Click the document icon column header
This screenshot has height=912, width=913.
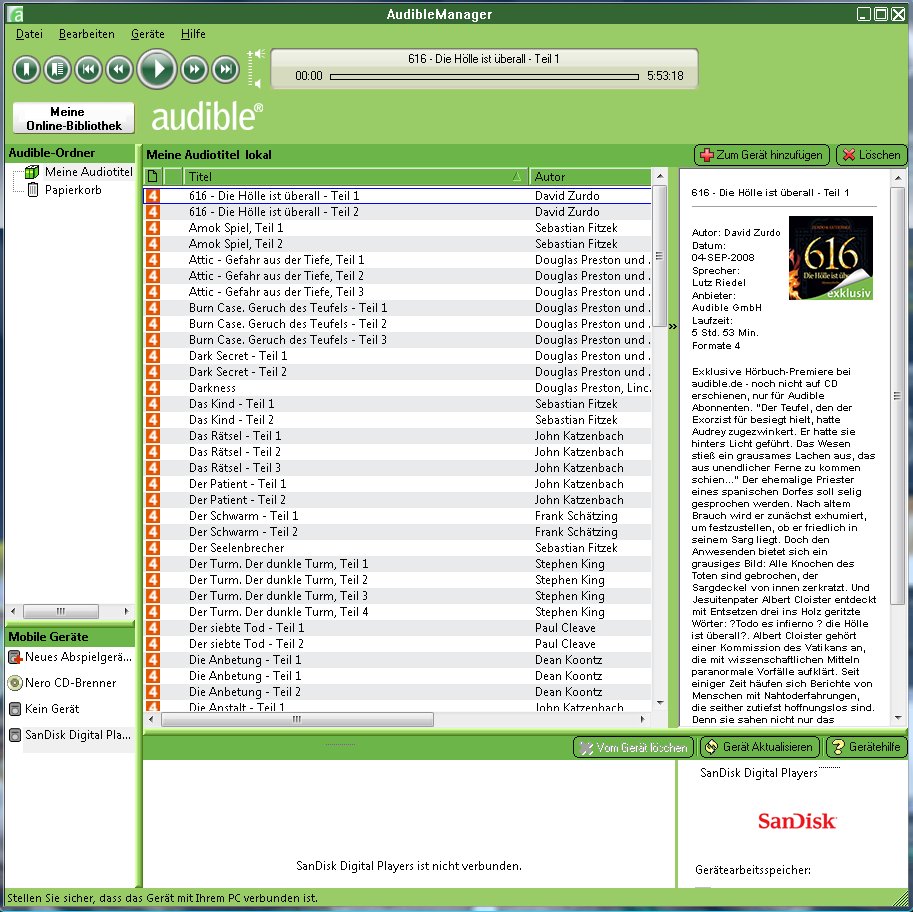pos(153,176)
